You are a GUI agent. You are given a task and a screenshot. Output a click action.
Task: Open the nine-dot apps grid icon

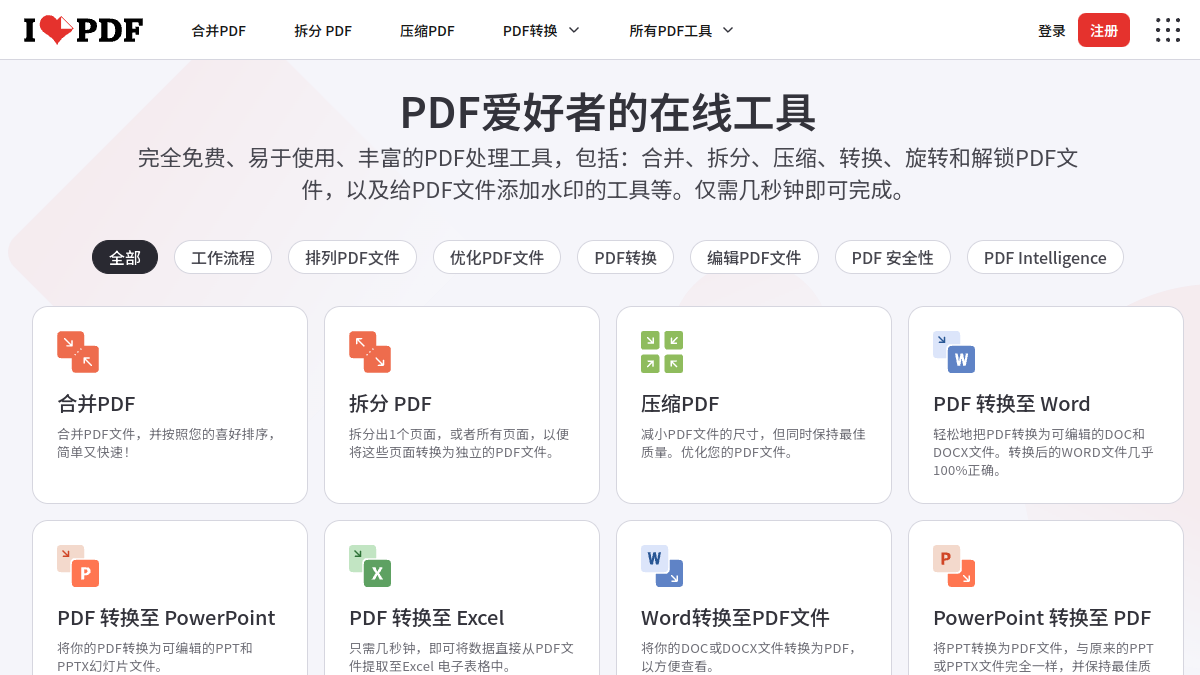1168,30
